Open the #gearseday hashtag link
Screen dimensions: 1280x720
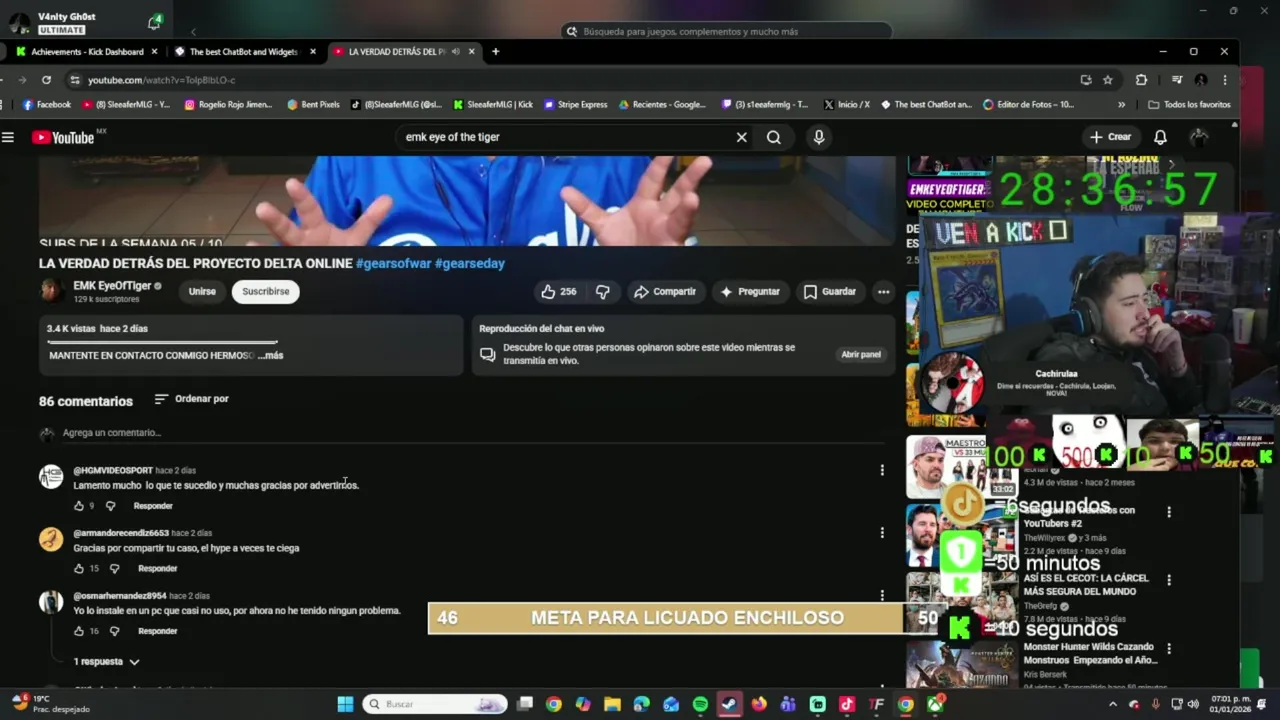click(x=470, y=264)
